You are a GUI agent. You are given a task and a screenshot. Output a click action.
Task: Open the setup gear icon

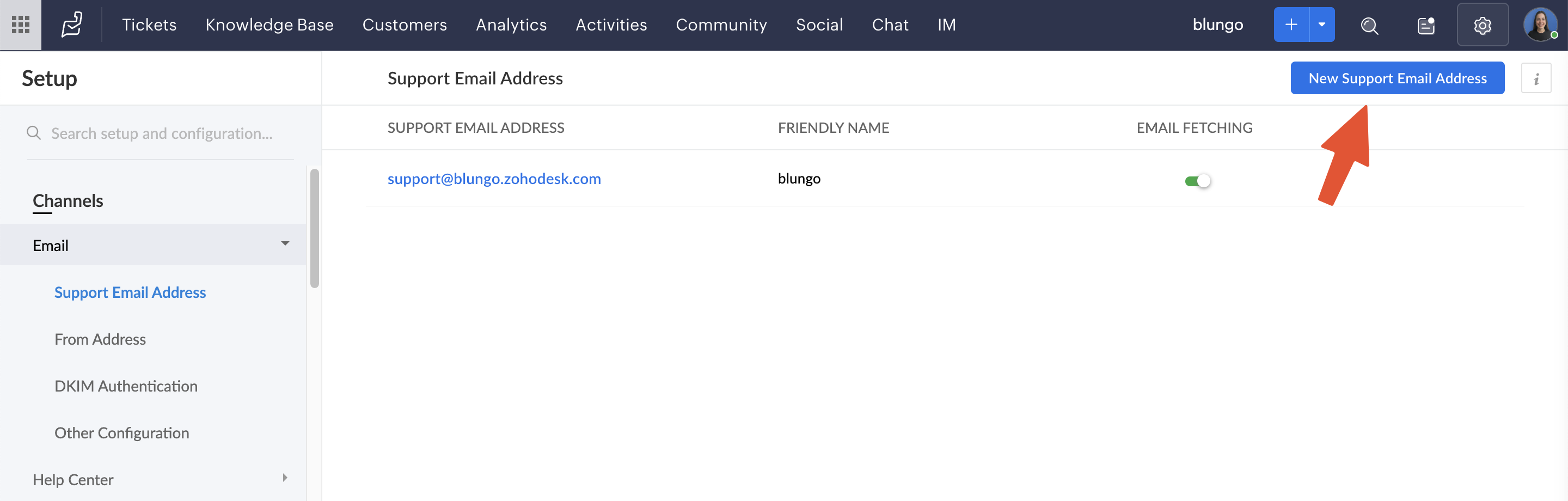point(1482,25)
